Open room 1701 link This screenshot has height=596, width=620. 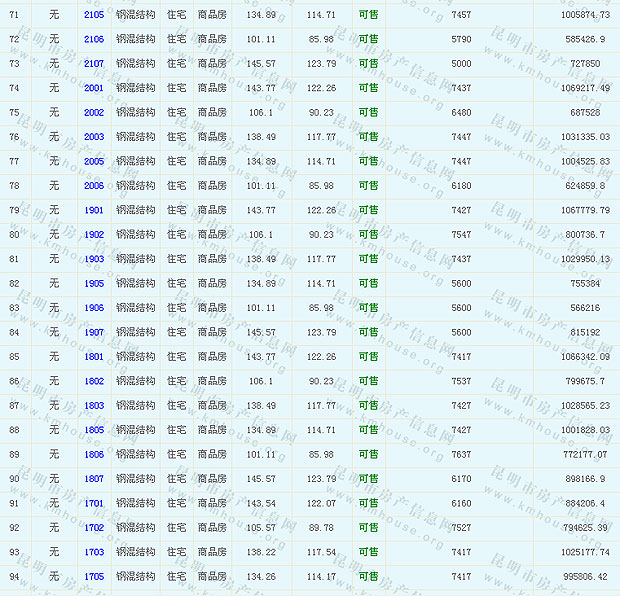tap(93, 503)
